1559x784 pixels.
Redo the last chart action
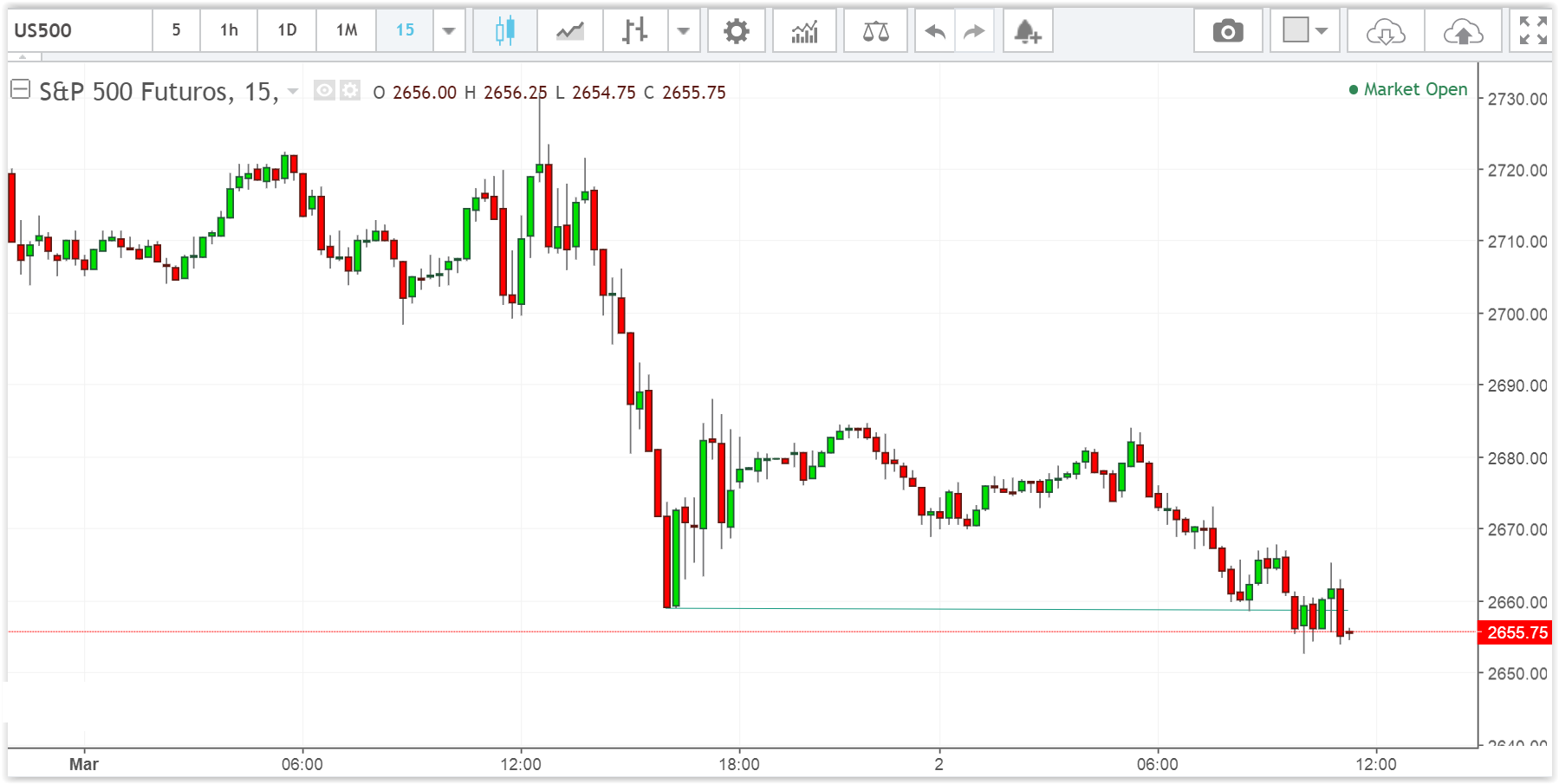pyautogui.click(x=975, y=31)
